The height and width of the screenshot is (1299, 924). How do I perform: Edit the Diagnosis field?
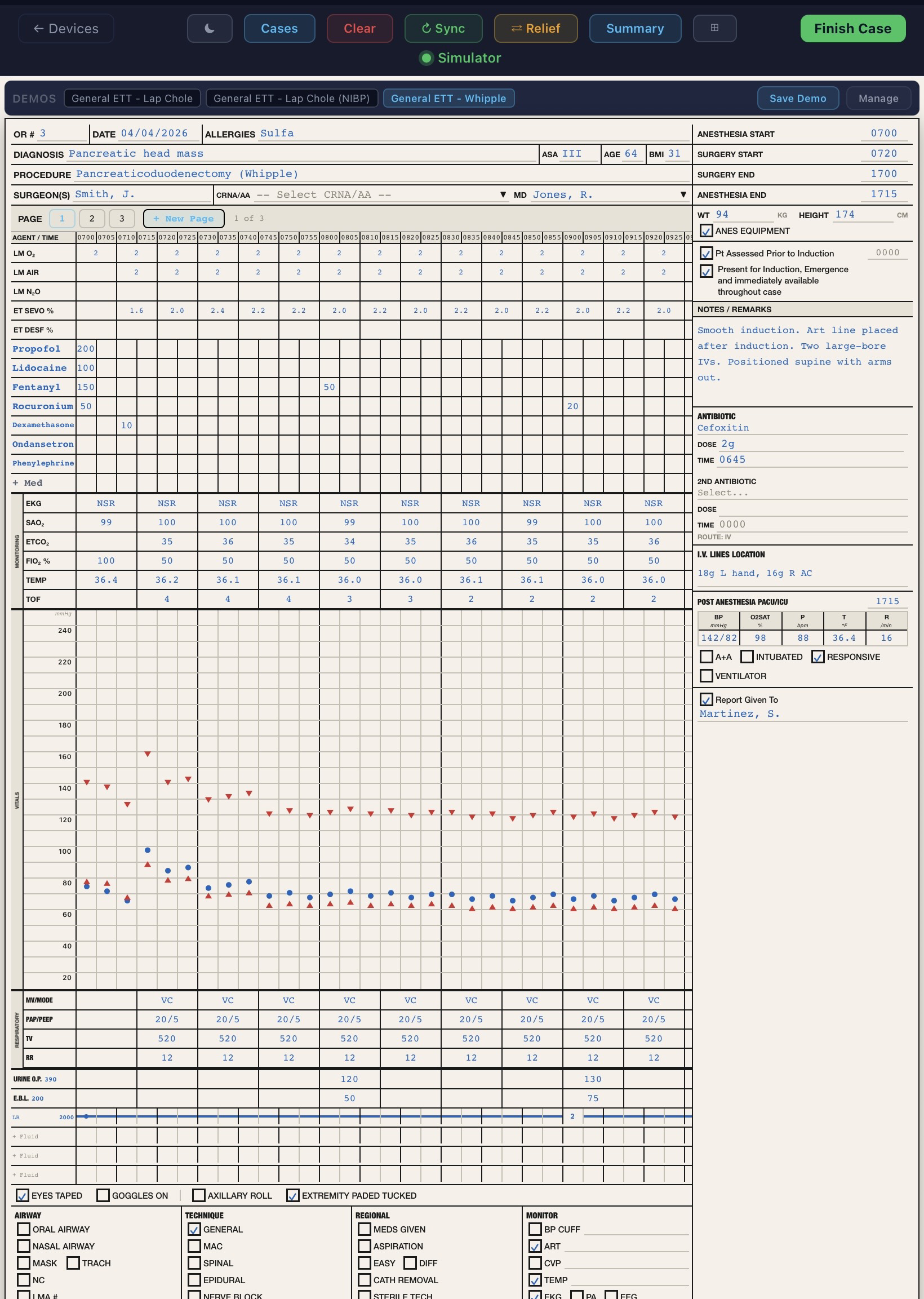pyautogui.click(x=302, y=154)
